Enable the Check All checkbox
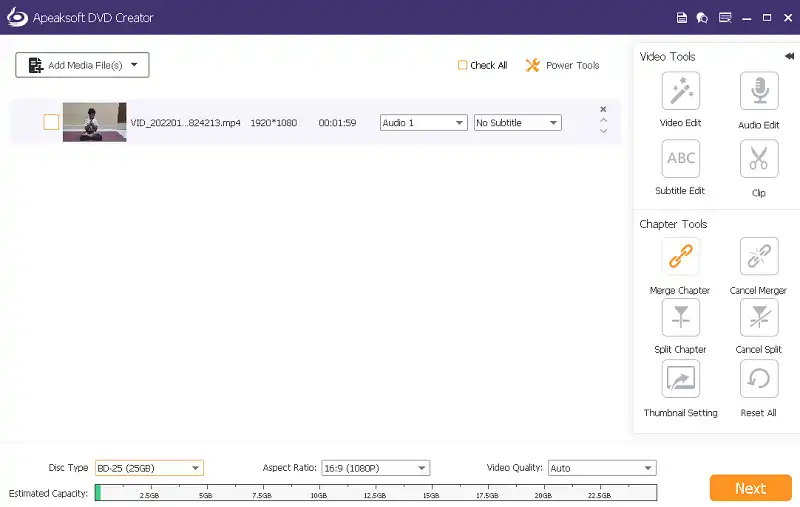 click(x=463, y=65)
